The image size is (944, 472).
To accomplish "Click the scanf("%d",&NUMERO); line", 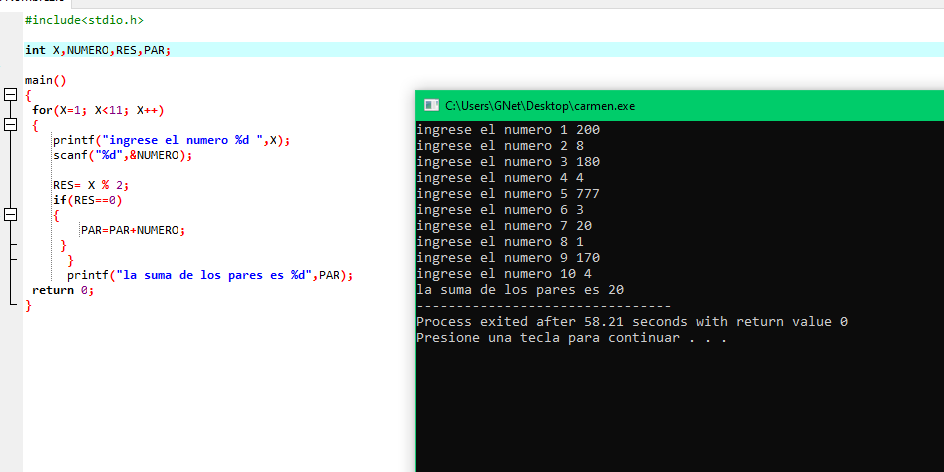I will tap(122, 155).
